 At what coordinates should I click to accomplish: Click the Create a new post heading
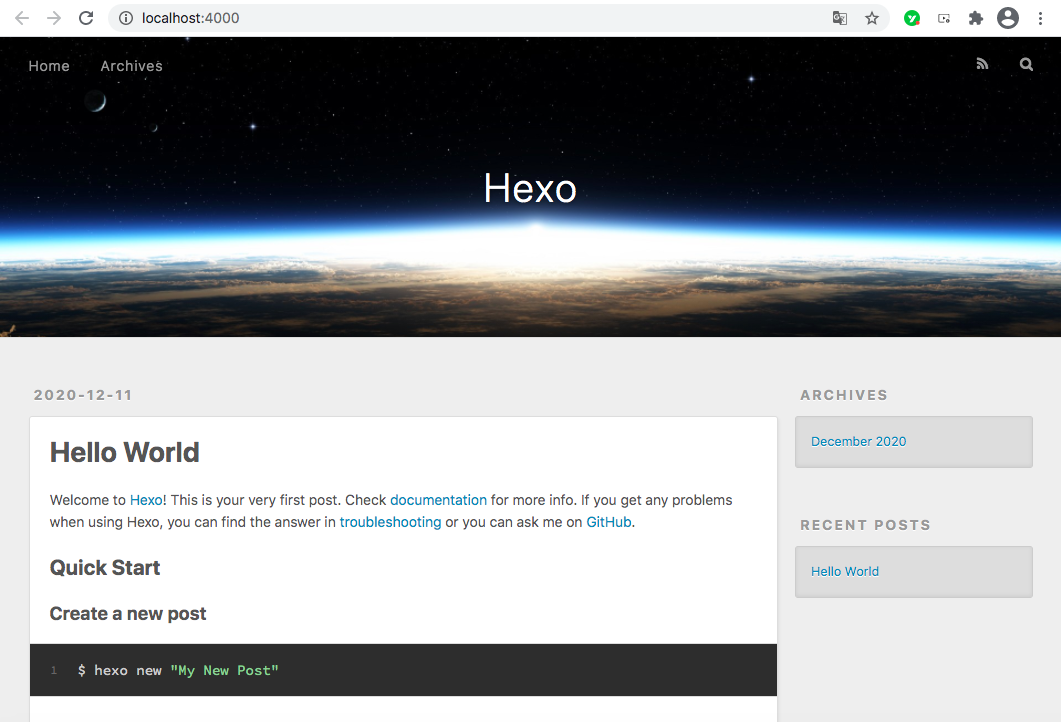(x=128, y=614)
